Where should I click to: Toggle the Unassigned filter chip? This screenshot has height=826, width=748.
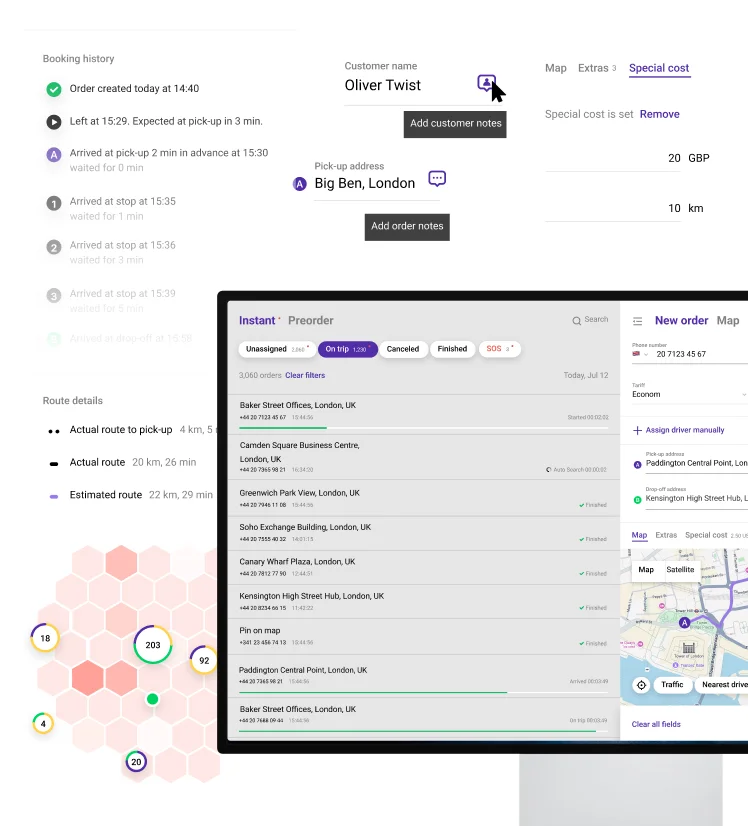[274, 349]
